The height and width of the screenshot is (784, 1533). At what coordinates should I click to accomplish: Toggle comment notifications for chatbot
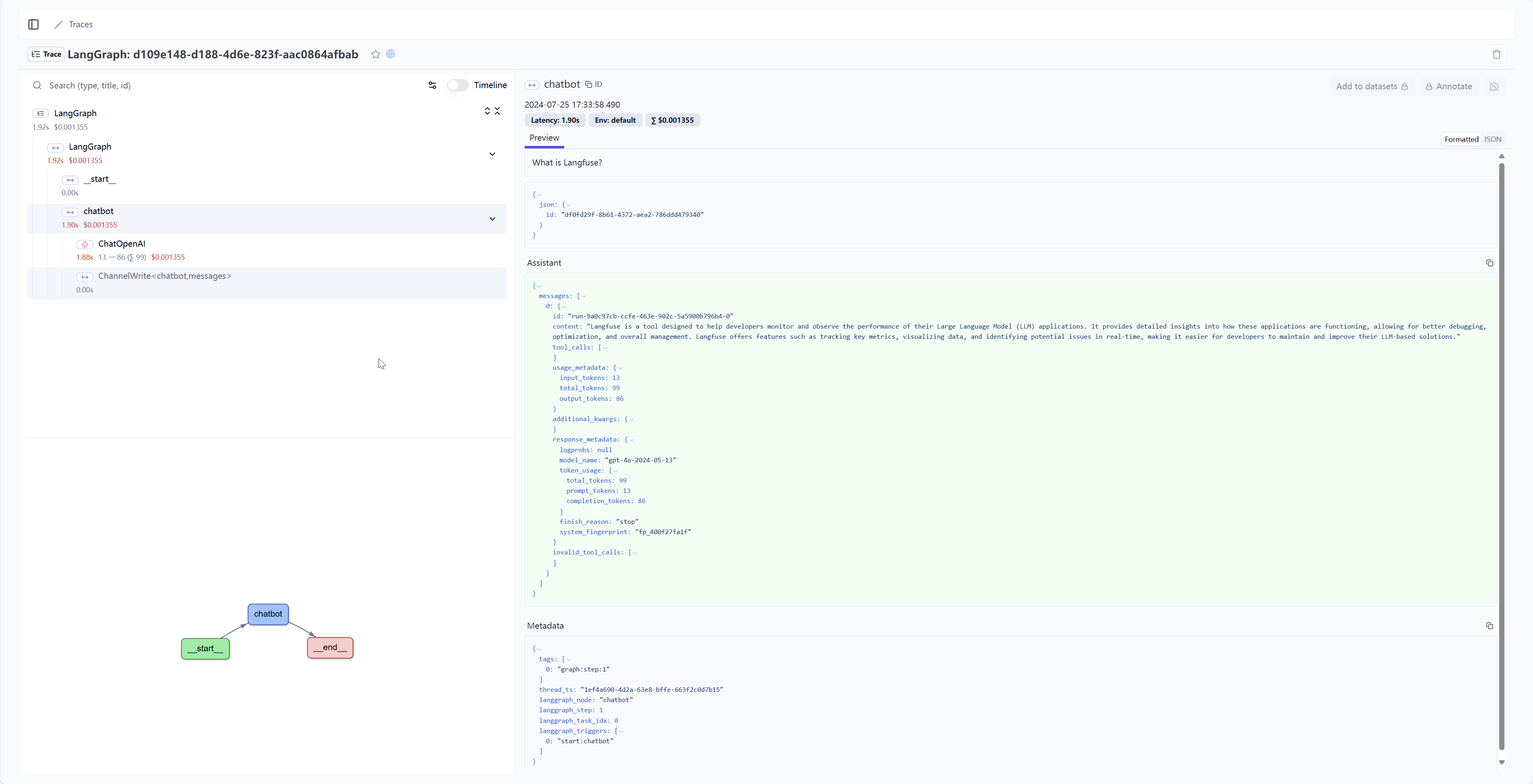click(1494, 86)
